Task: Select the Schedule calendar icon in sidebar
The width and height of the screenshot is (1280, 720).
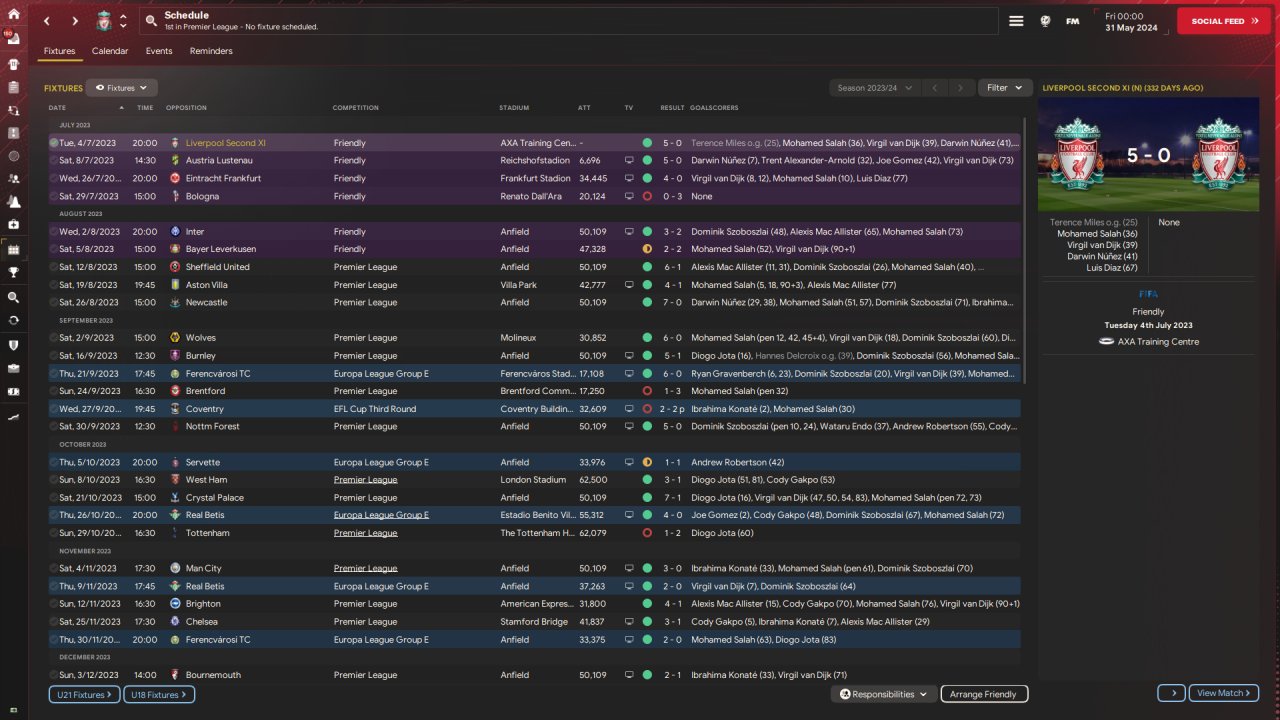Action: click(14, 249)
